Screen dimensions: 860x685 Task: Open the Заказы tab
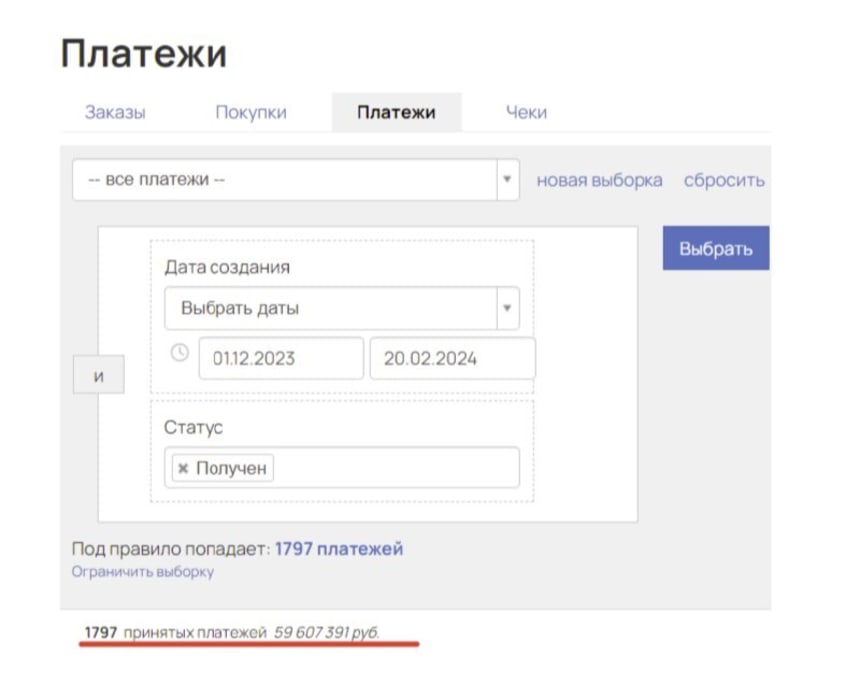click(115, 112)
